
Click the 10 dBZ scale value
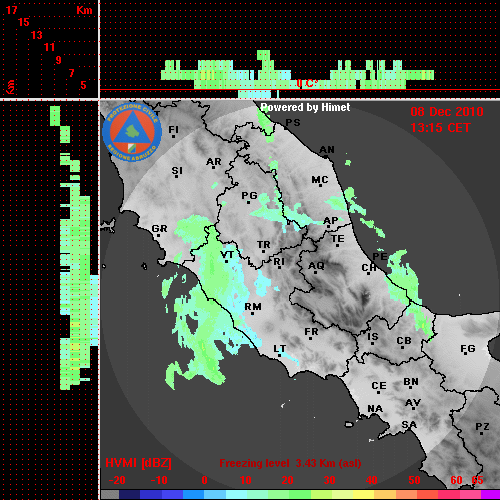pyautogui.click(x=246, y=480)
